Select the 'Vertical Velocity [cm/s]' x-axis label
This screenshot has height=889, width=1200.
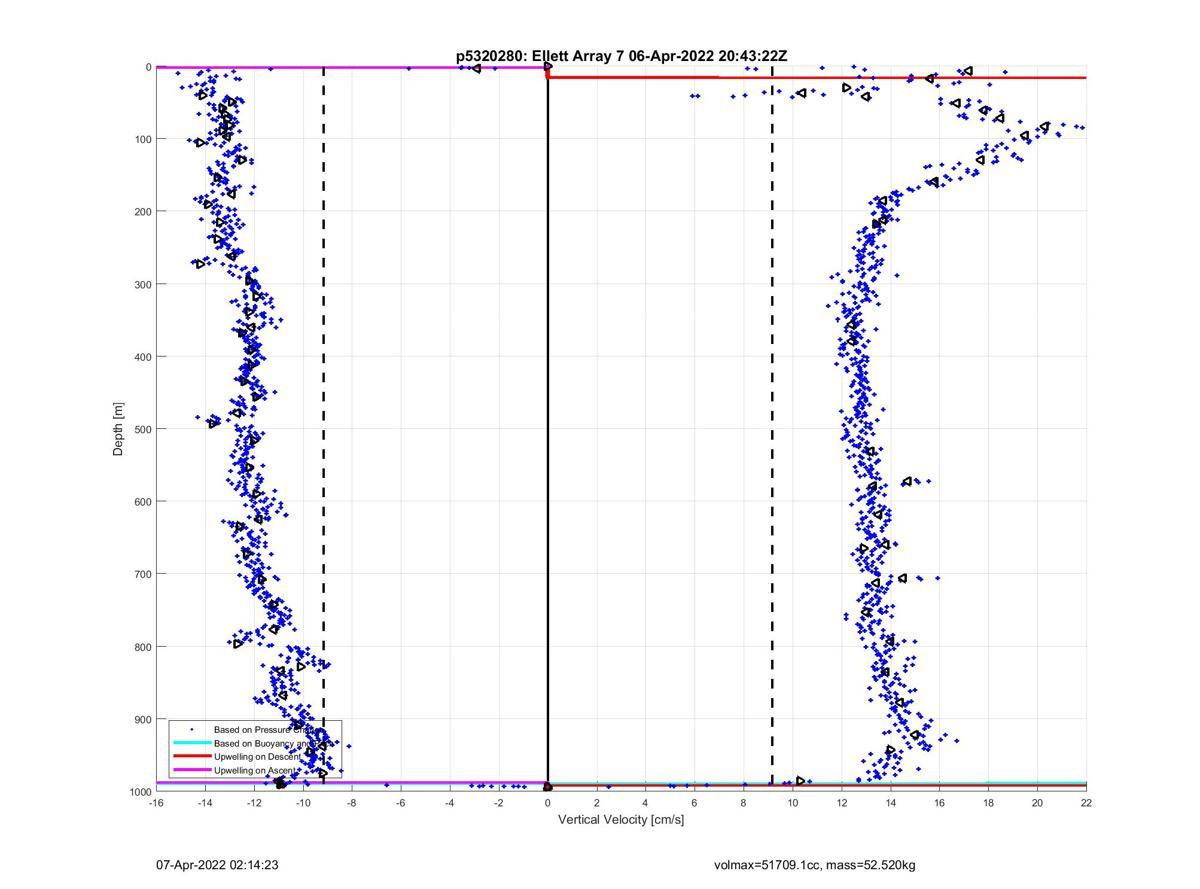621,820
